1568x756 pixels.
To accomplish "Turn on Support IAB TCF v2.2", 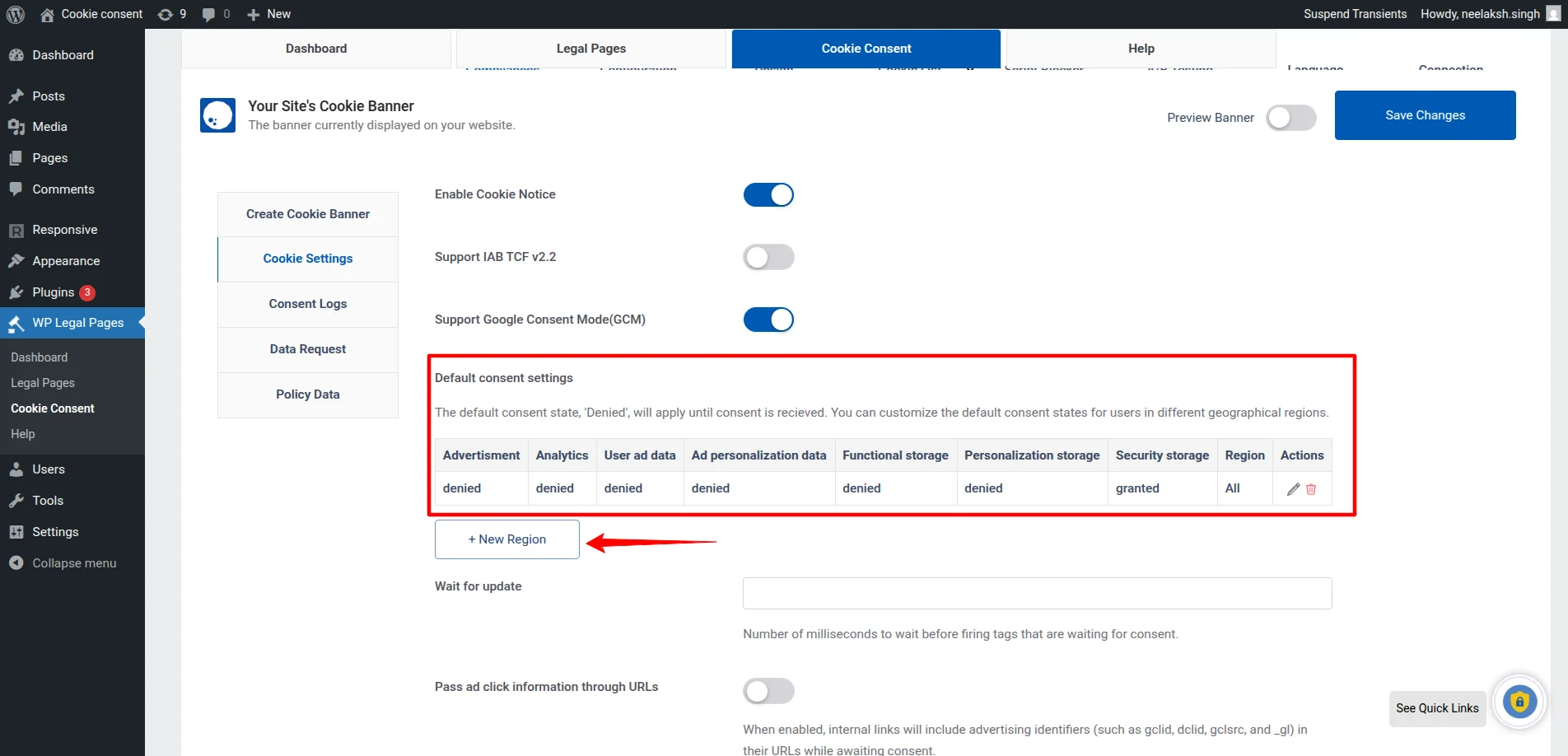I will [x=768, y=257].
